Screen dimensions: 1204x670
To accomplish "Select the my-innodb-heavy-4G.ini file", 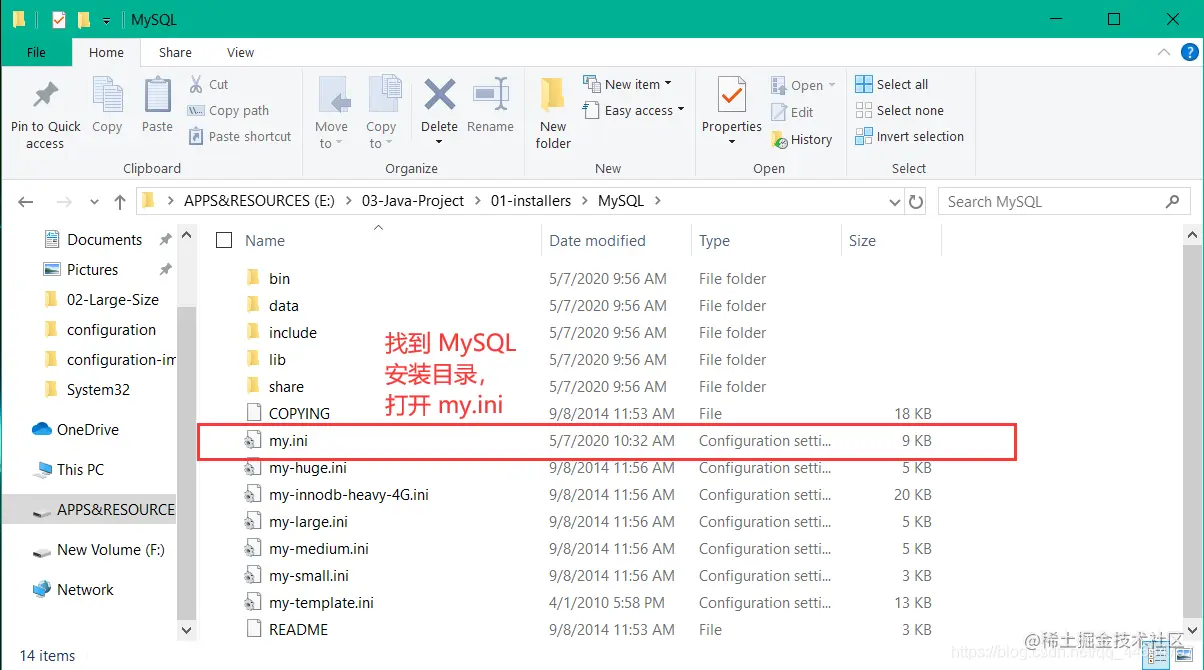I will point(349,494).
